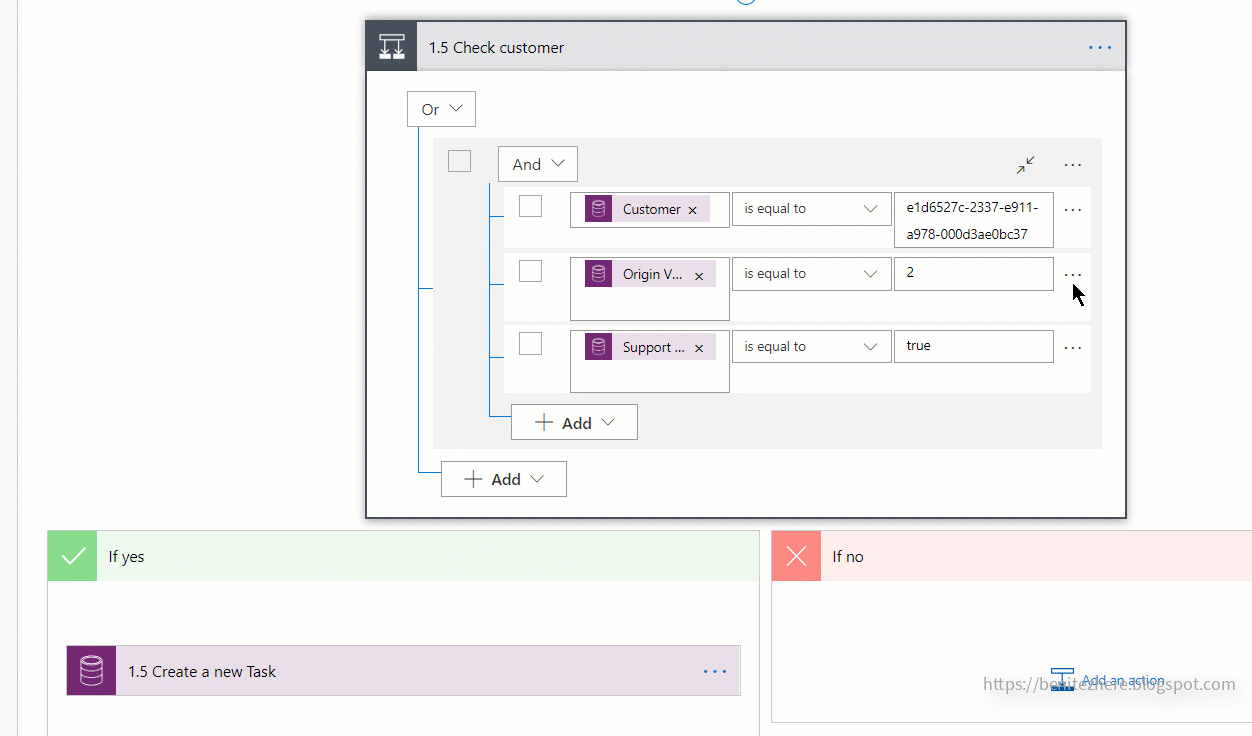Collapse the condition group using the diagonal arrows icon
The image size is (1252, 736).
tap(1024, 164)
